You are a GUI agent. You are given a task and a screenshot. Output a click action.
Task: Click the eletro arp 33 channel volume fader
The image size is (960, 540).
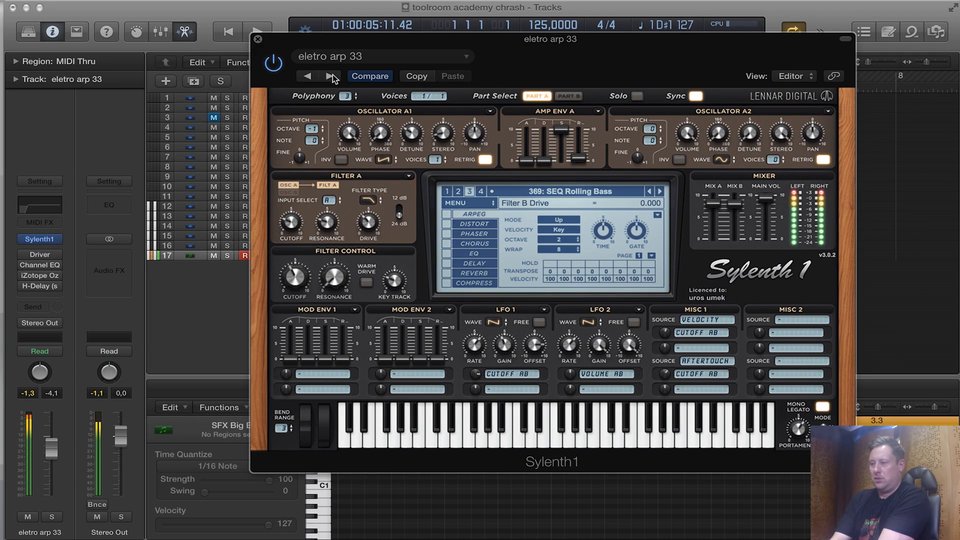pyautogui.click(x=51, y=448)
